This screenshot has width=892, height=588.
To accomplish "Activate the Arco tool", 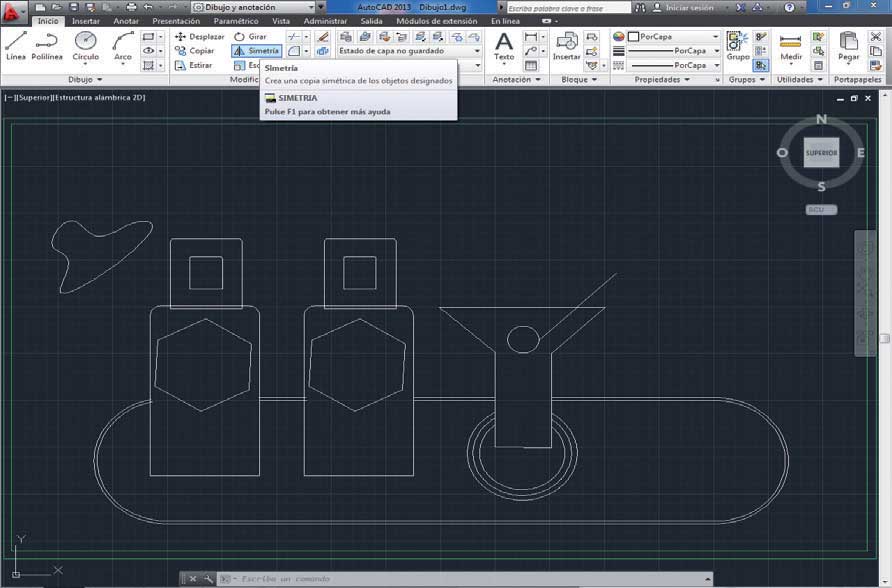I will [x=123, y=45].
